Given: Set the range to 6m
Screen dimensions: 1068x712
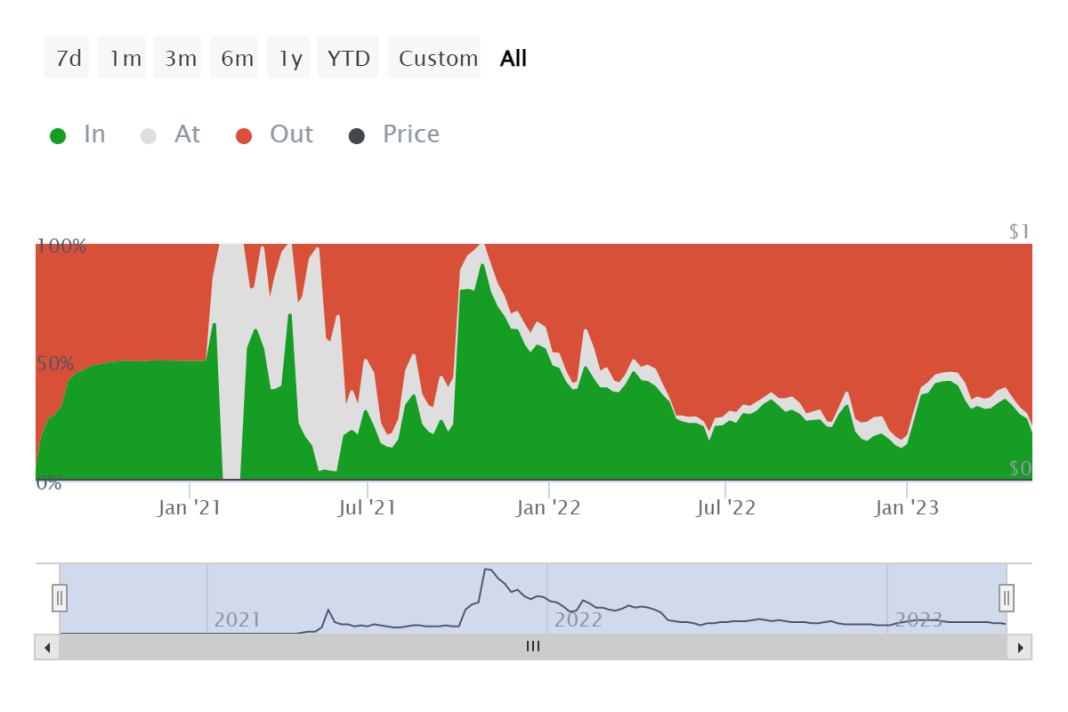Looking at the screenshot, I should [x=237, y=58].
